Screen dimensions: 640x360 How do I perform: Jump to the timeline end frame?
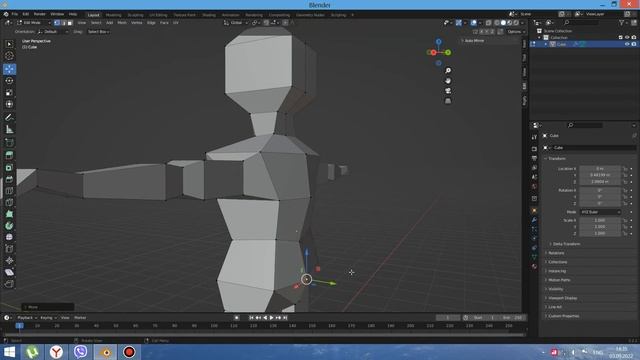(285, 318)
